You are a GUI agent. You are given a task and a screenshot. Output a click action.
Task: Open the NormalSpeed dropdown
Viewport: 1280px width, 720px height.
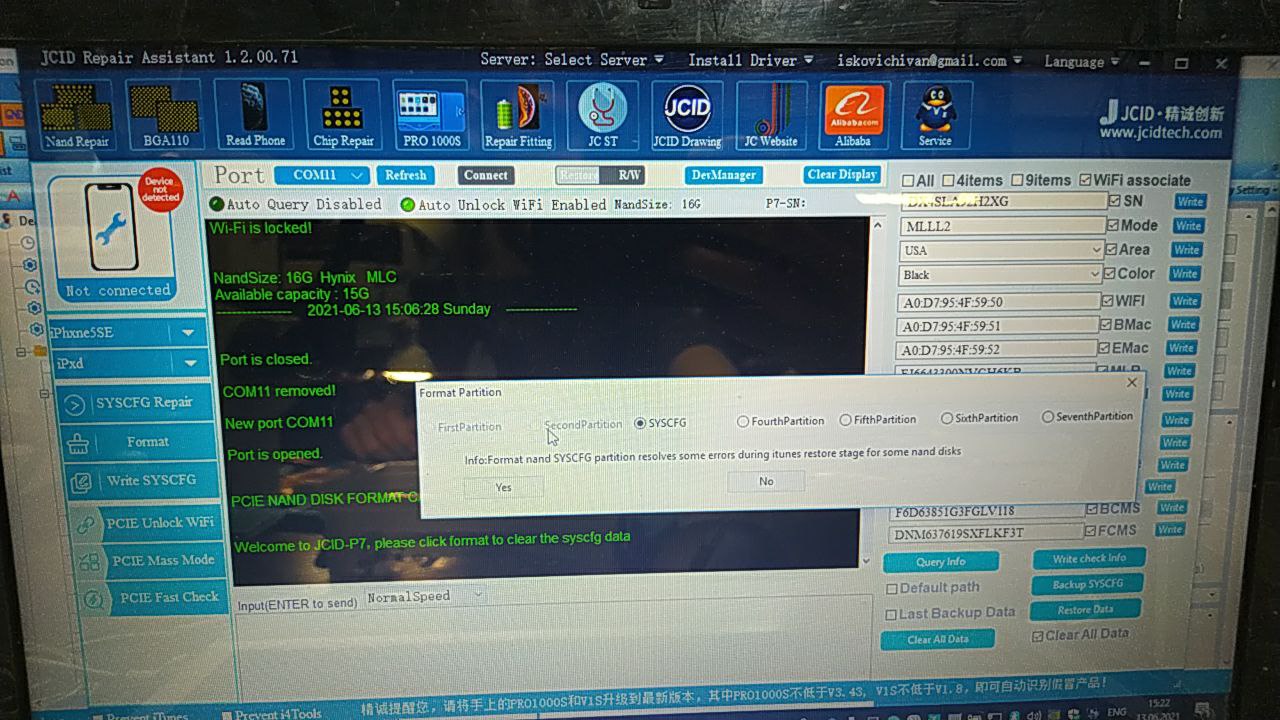point(425,597)
